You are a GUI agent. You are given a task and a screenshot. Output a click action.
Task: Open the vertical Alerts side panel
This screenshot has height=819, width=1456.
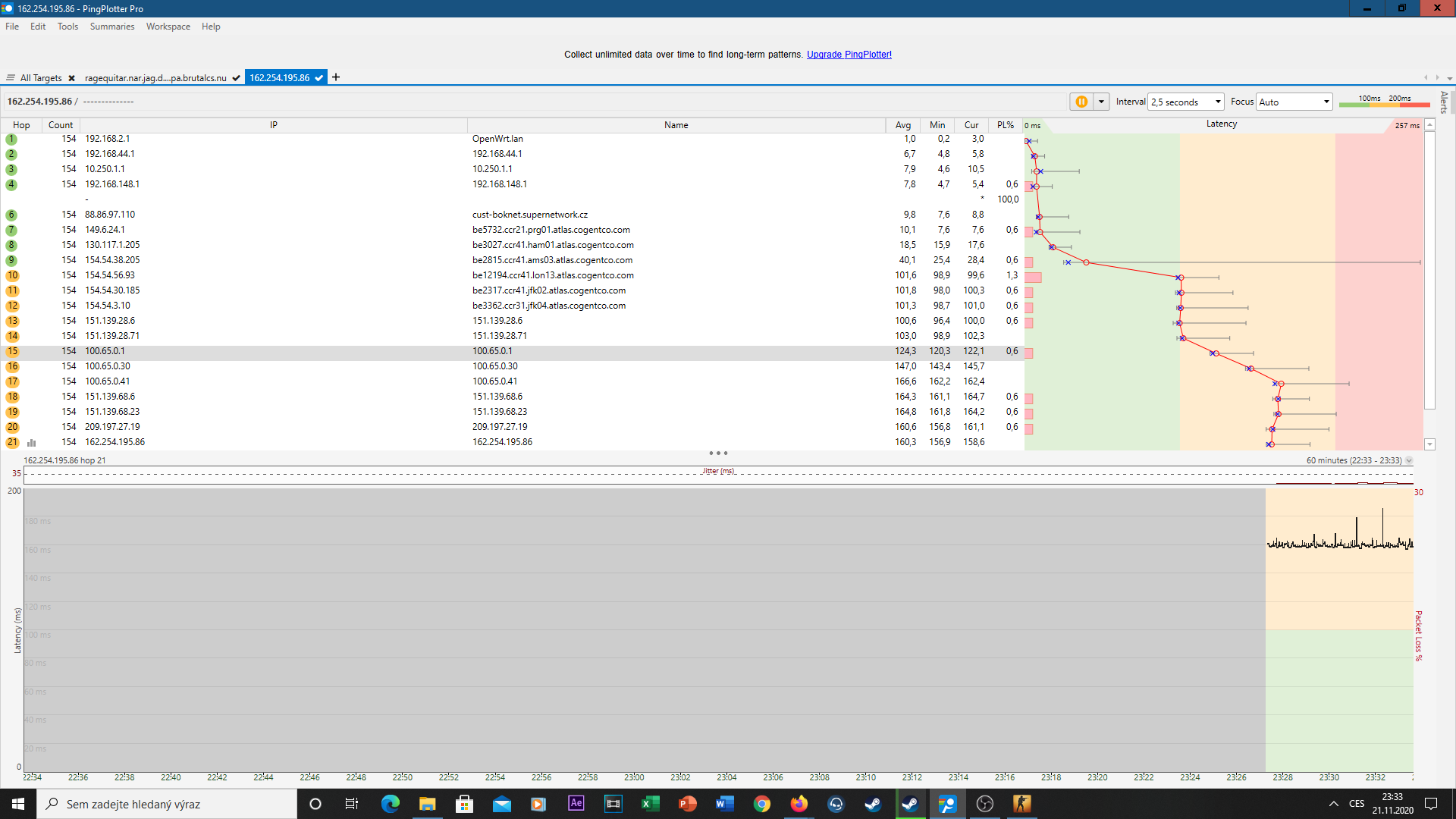click(1444, 102)
